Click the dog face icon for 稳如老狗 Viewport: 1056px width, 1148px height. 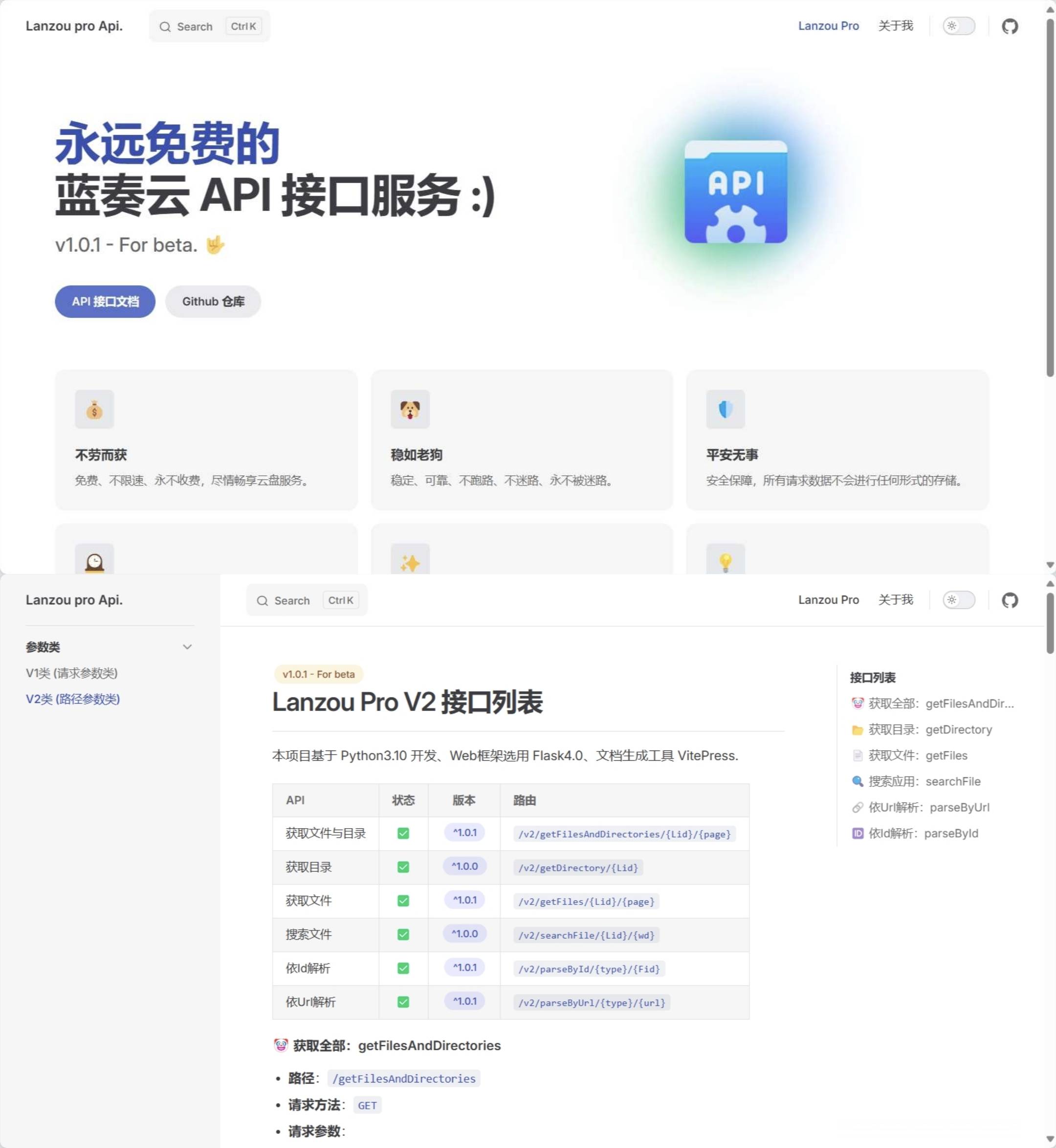tap(410, 409)
